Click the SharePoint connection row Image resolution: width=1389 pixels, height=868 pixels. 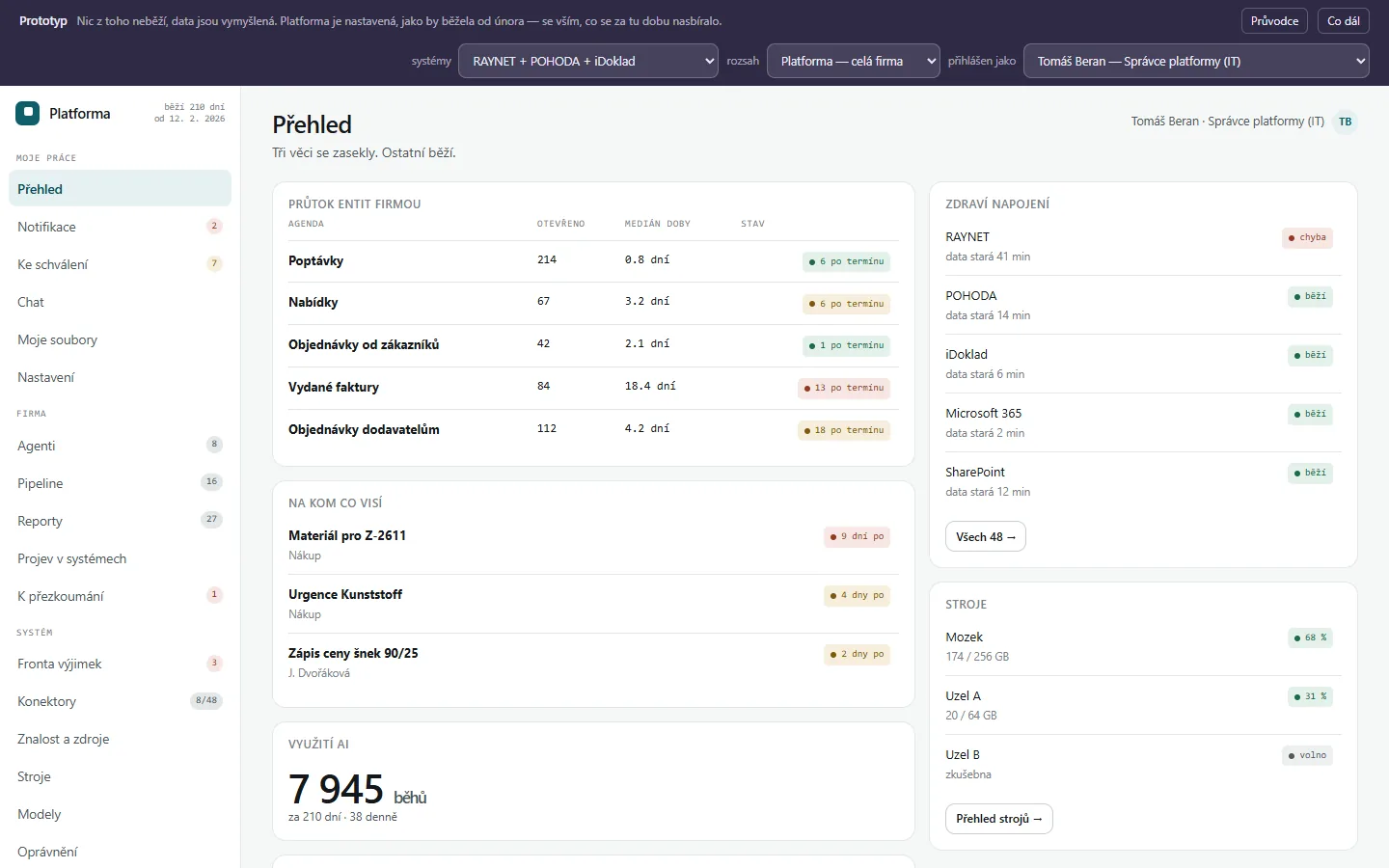click(1143, 481)
